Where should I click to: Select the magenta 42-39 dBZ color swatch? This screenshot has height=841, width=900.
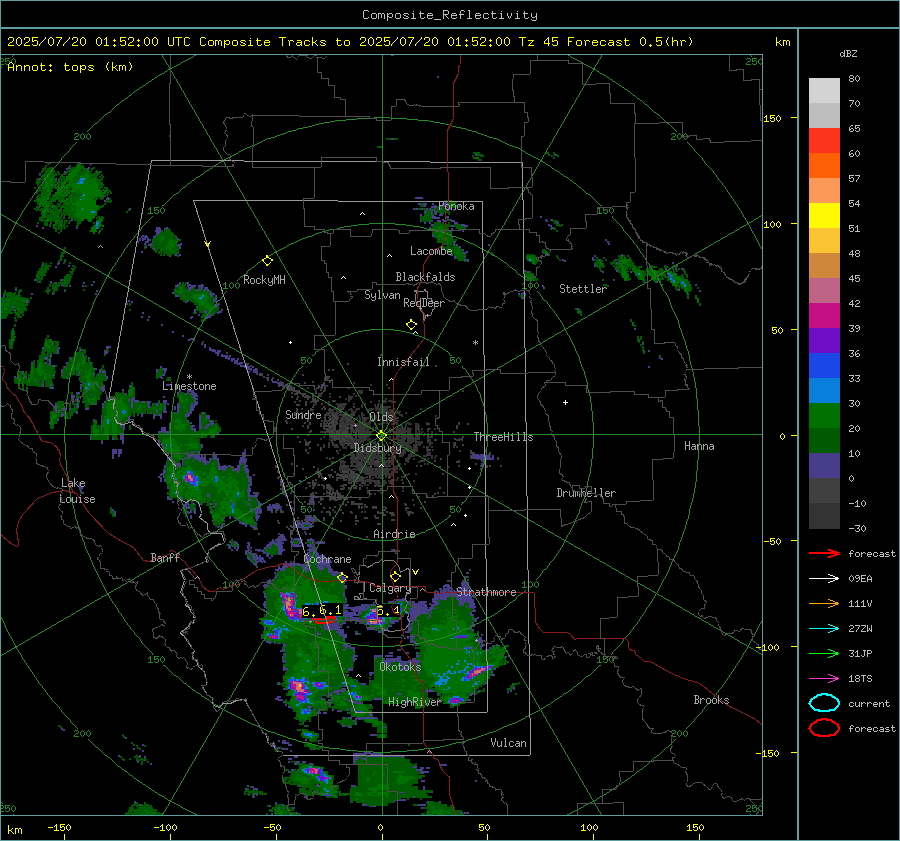(824, 316)
